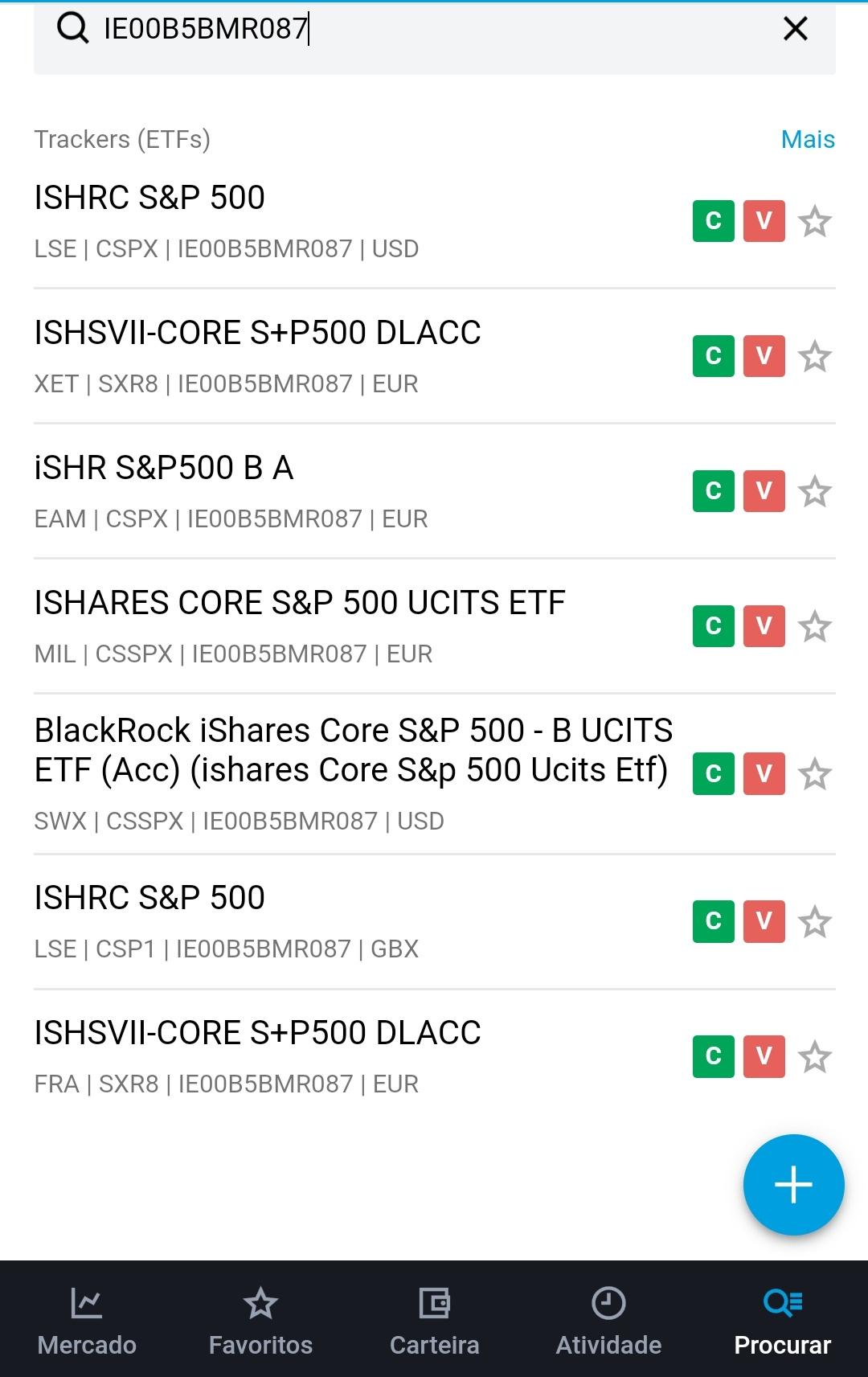868x1377 pixels.
Task: Open the Favoritos tab
Action: 260,1320
